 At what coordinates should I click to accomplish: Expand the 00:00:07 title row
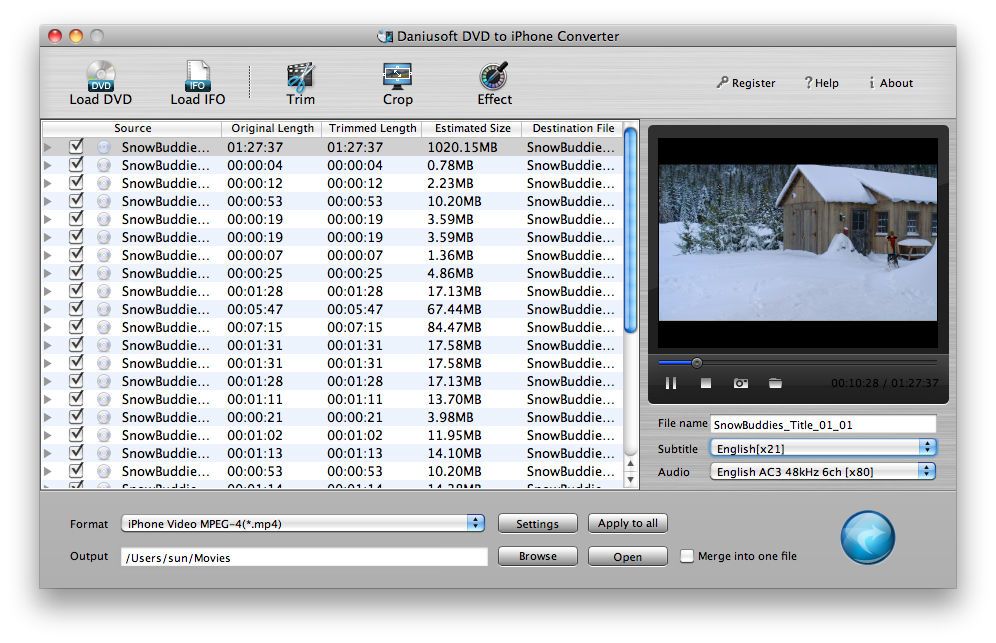[x=48, y=255]
